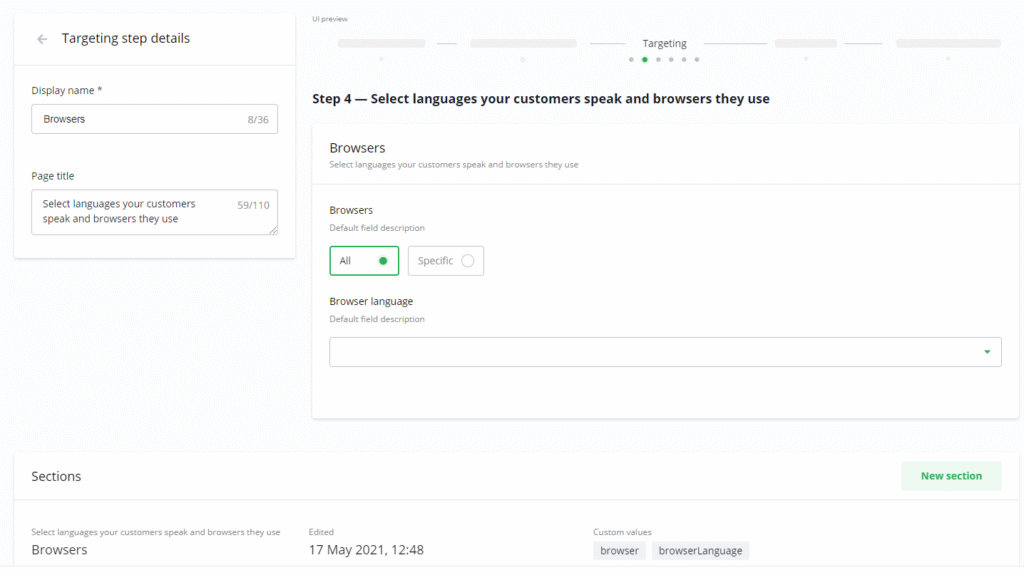The height and width of the screenshot is (575, 1024).
Task: Select the Targeting step in progress bar
Action: [664, 44]
